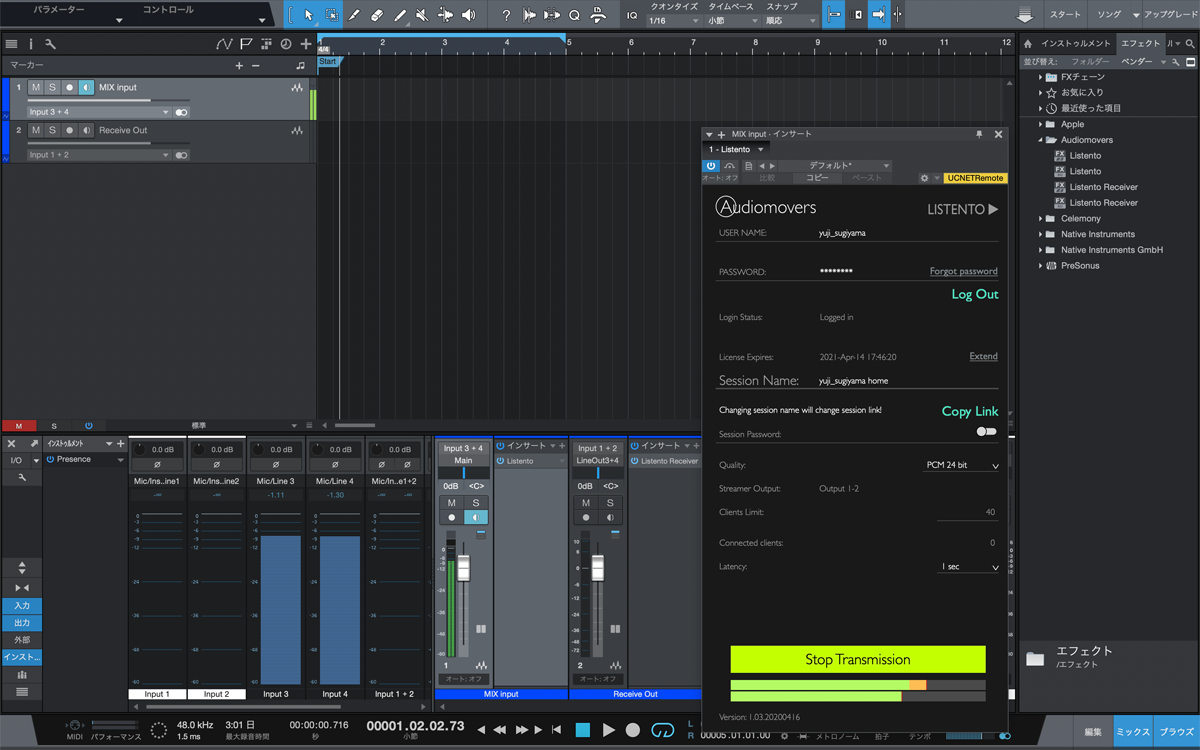Screen dimensions: 1200x750
Task: Add insert on MIX input channel
Action: pos(562,446)
